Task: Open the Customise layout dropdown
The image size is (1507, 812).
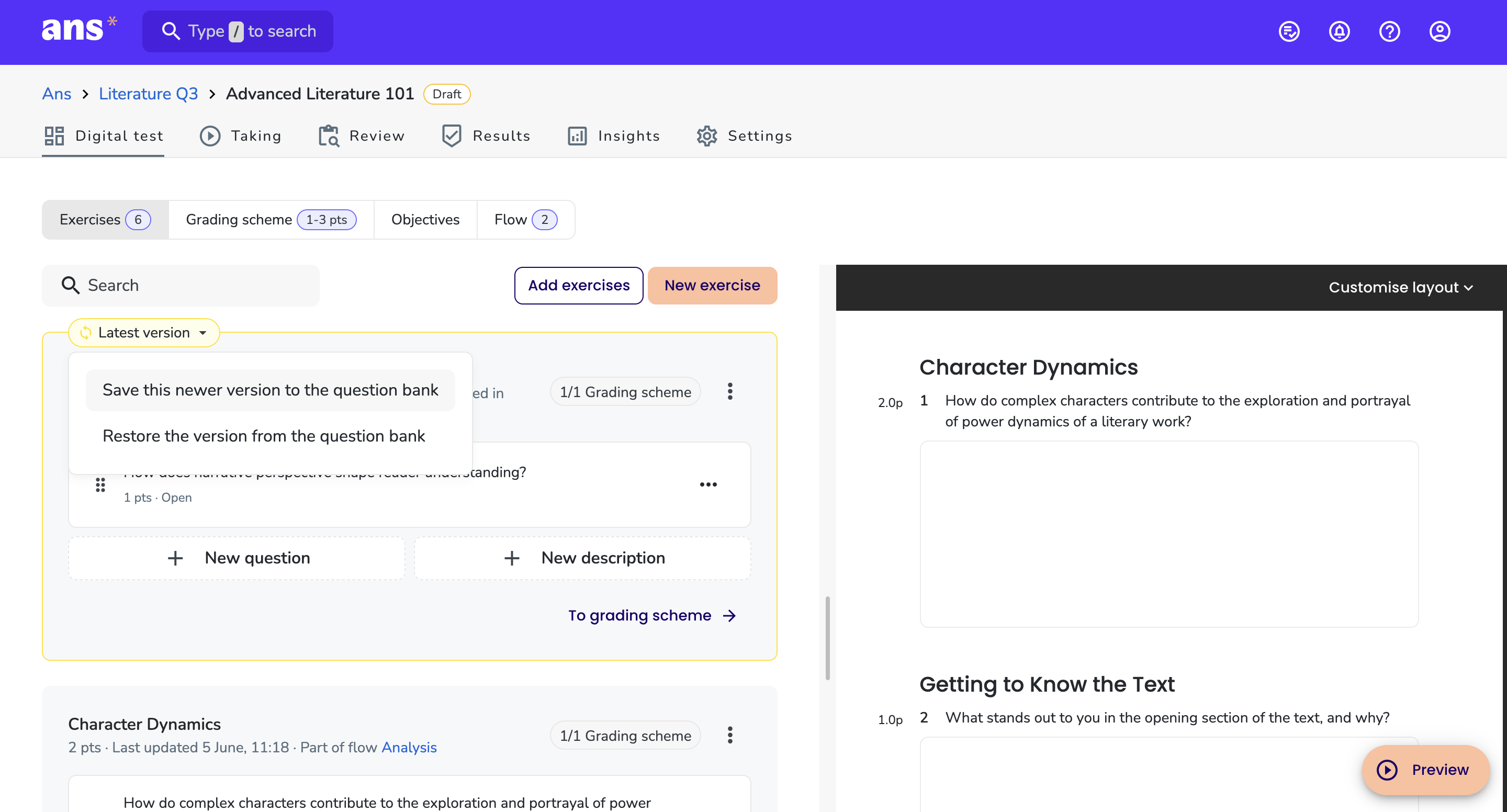Action: (x=1401, y=287)
